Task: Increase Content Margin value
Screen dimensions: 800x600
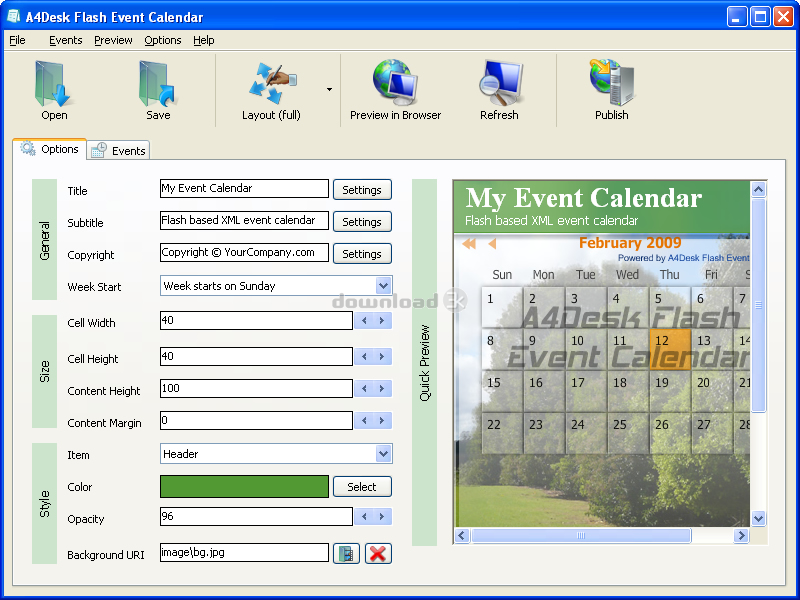Action: pyautogui.click(x=382, y=420)
